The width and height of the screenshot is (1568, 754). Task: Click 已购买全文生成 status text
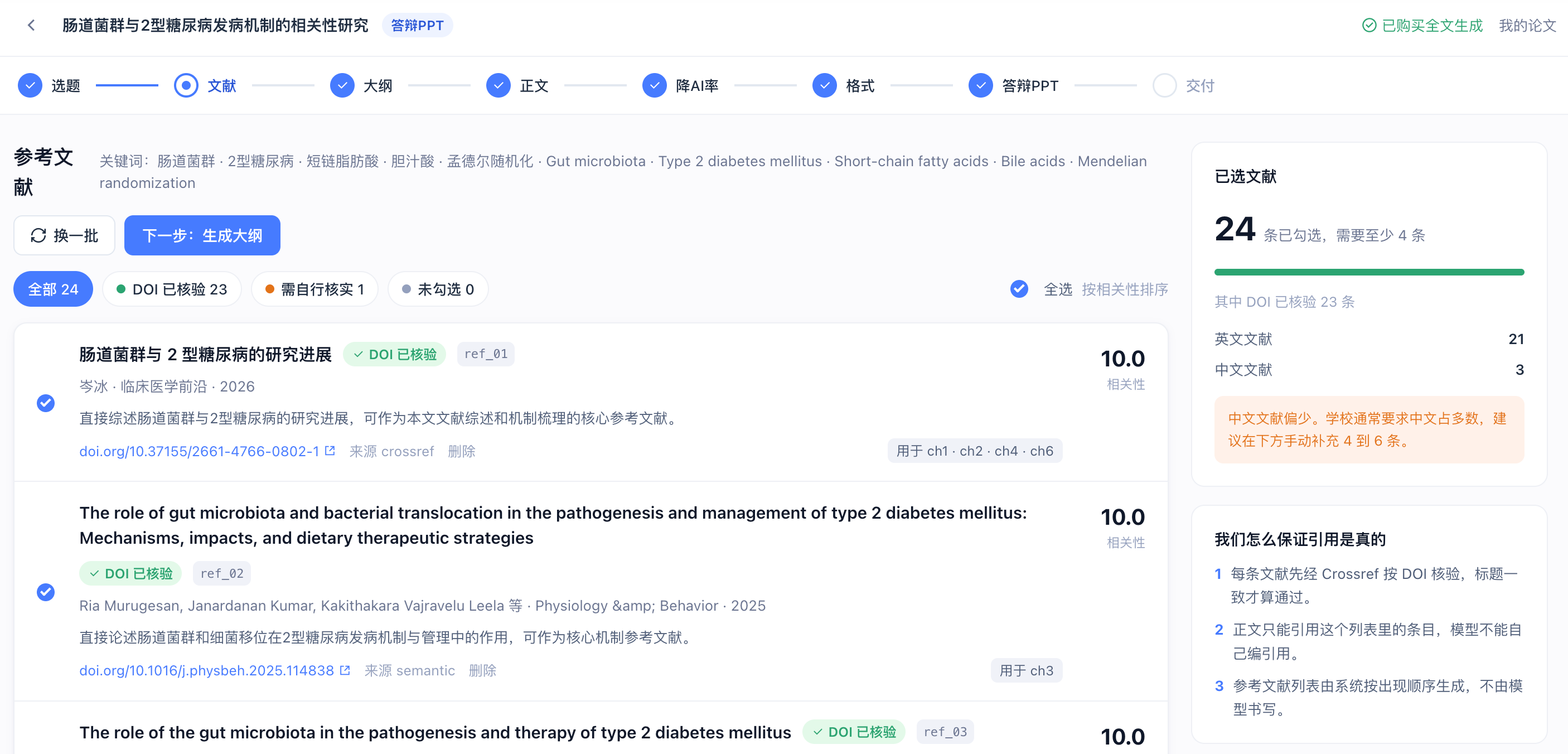click(1433, 25)
